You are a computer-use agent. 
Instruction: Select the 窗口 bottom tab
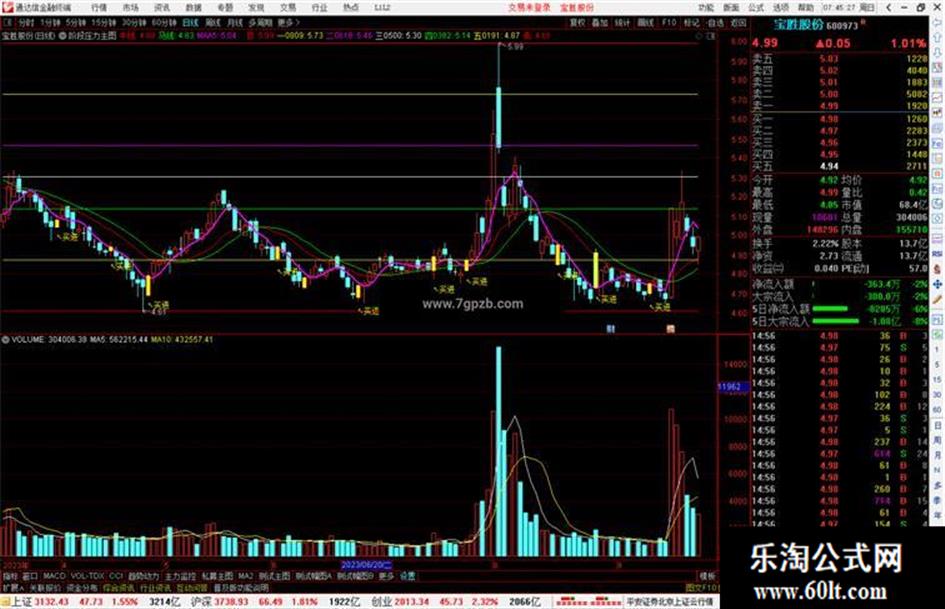pos(30,576)
